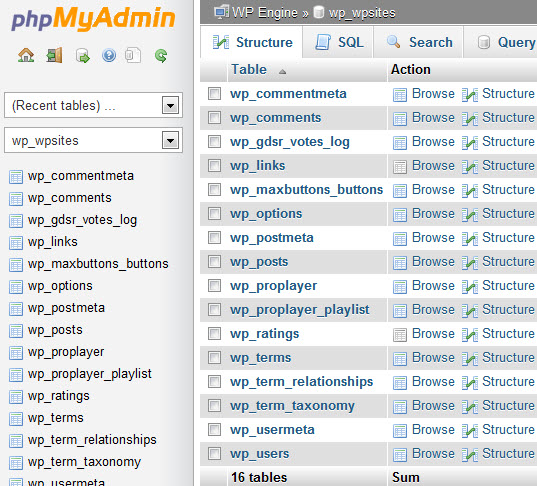This screenshot has width=537, height=486.
Task: Open phpMyAdmin documentation help icon
Action: point(109,55)
